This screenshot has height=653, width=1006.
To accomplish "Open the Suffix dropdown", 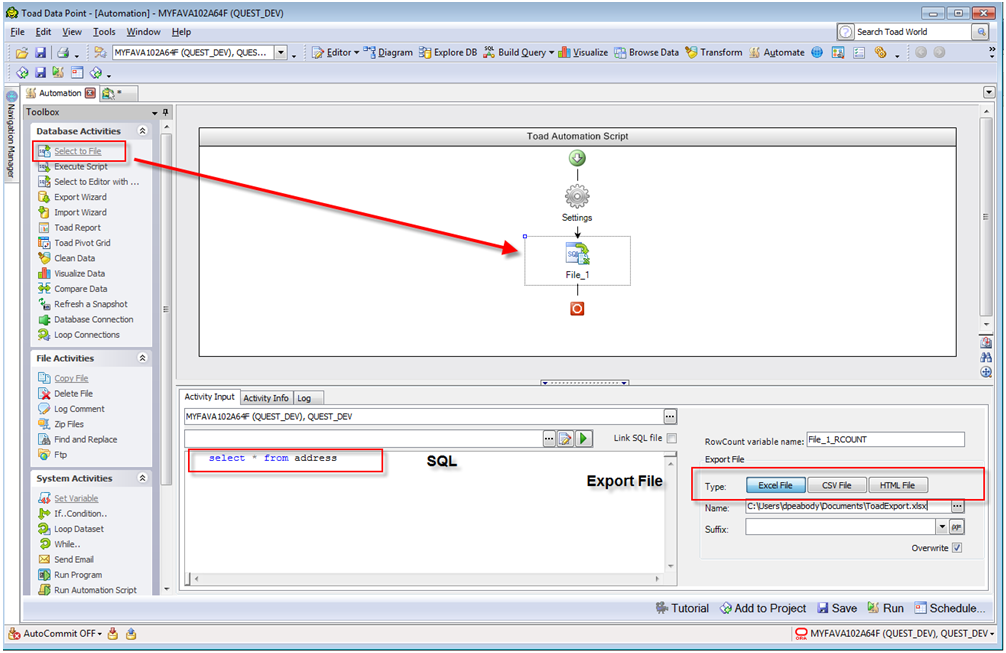I will pos(942,527).
